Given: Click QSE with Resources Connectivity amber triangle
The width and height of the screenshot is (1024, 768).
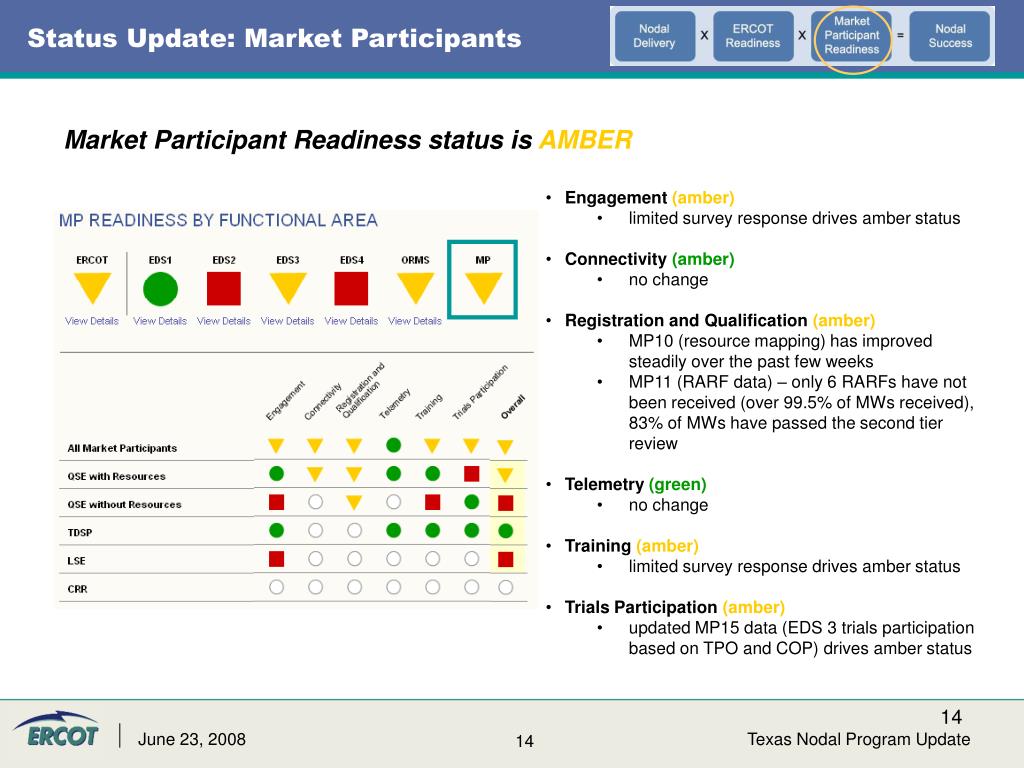Looking at the screenshot, I should [x=315, y=474].
